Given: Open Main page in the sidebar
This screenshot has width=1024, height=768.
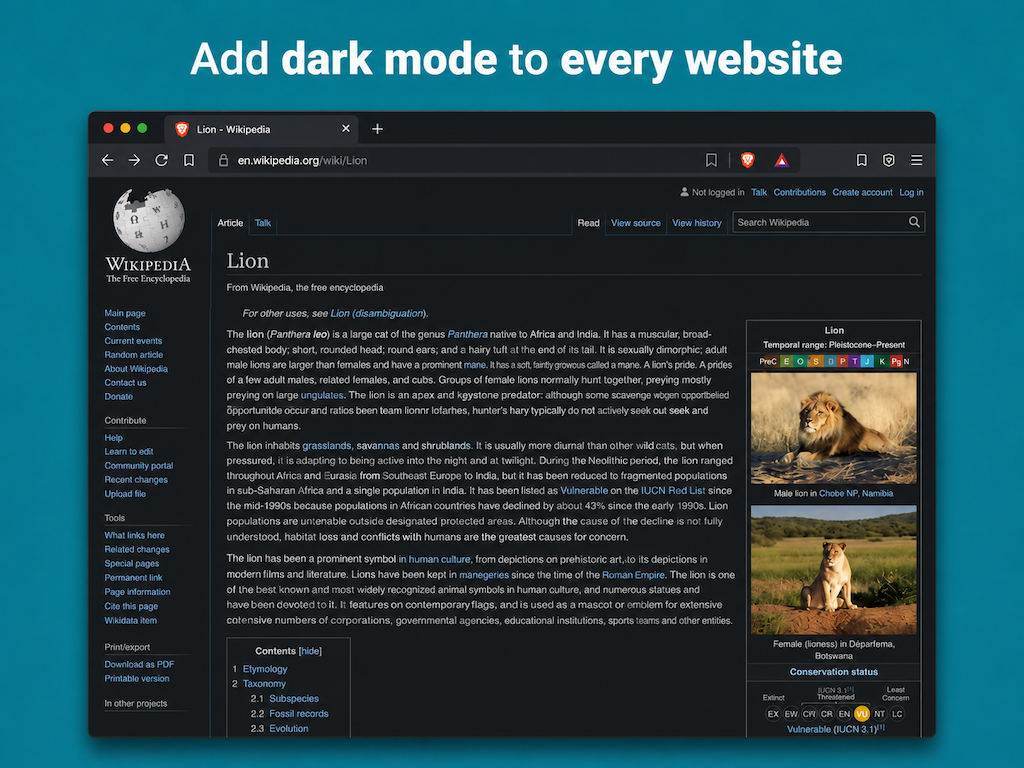Looking at the screenshot, I should pos(125,313).
